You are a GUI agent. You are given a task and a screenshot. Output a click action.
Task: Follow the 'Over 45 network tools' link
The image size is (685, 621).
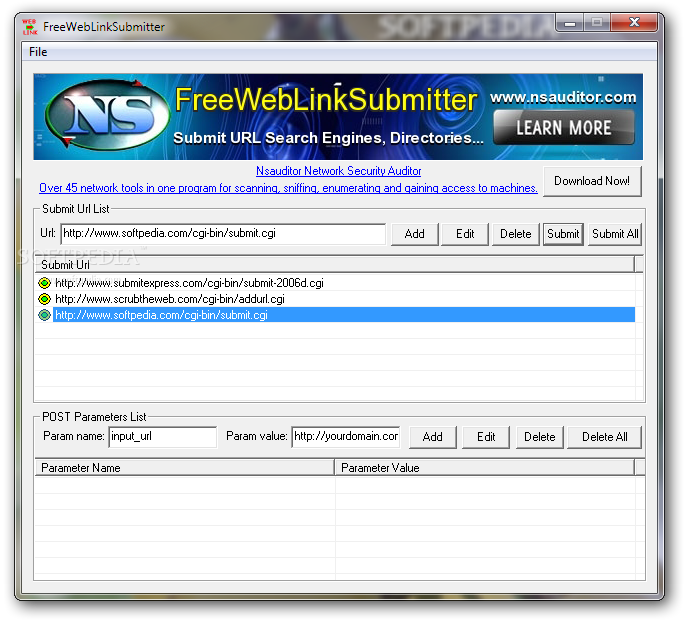coord(288,188)
